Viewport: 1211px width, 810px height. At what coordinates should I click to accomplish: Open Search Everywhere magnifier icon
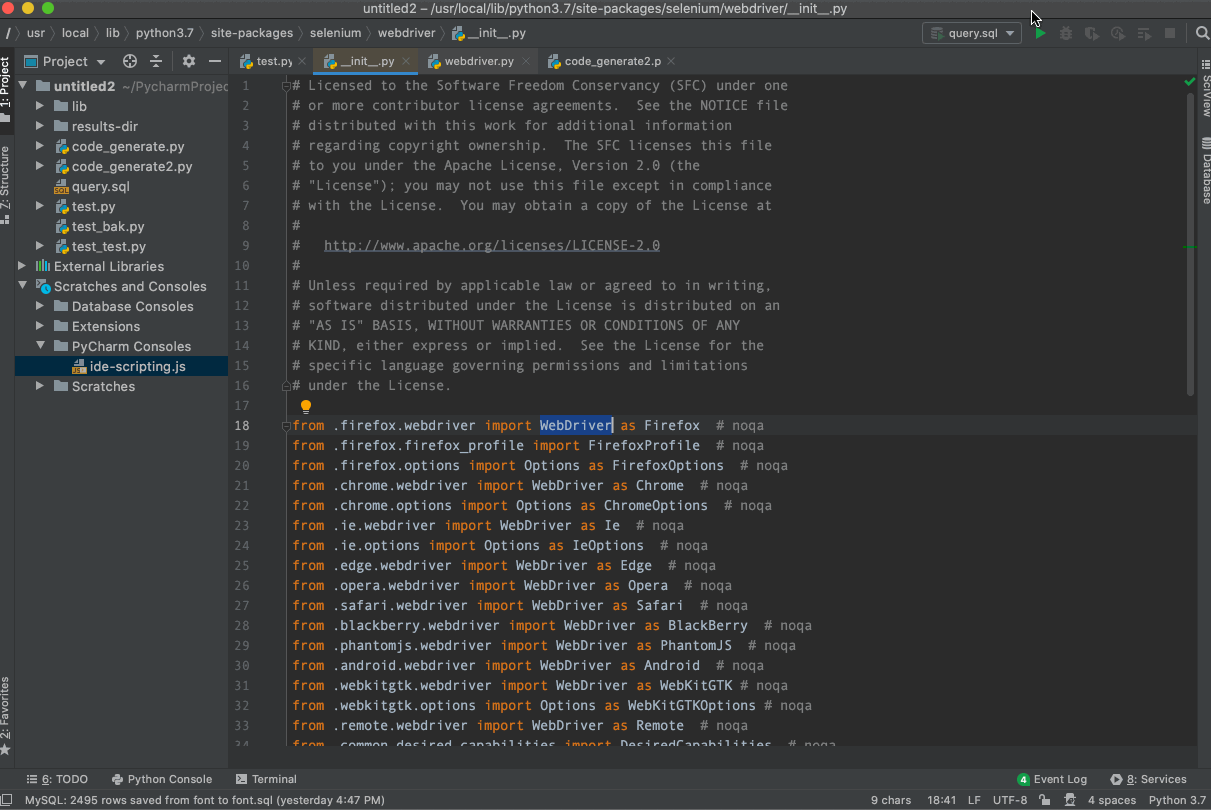pos(1203,33)
